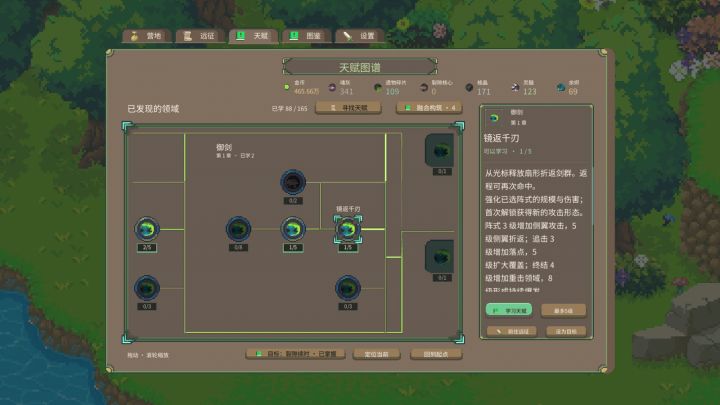This screenshot has height=405, width=720.
Task: Click the 镜返千刃 label above the node
Action: [348, 209]
